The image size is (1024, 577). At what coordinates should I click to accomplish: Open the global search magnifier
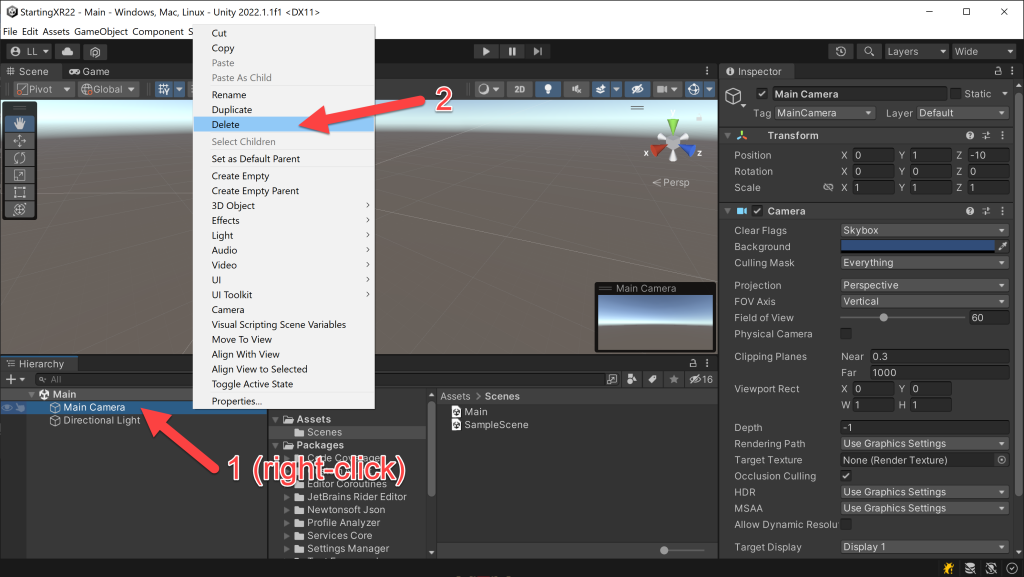[869, 52]
